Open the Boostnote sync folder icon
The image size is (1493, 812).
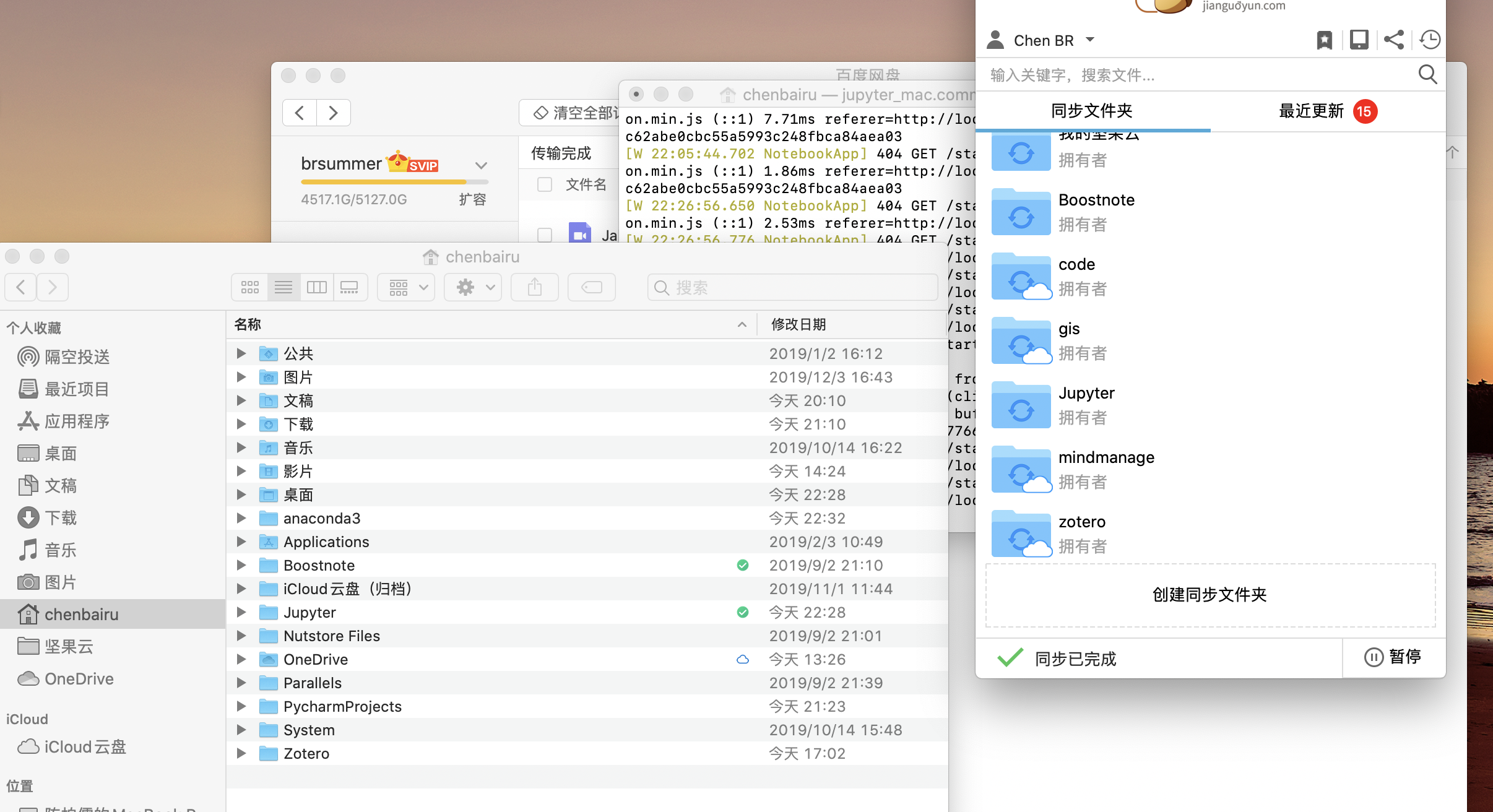click(x=1021, y=212)
